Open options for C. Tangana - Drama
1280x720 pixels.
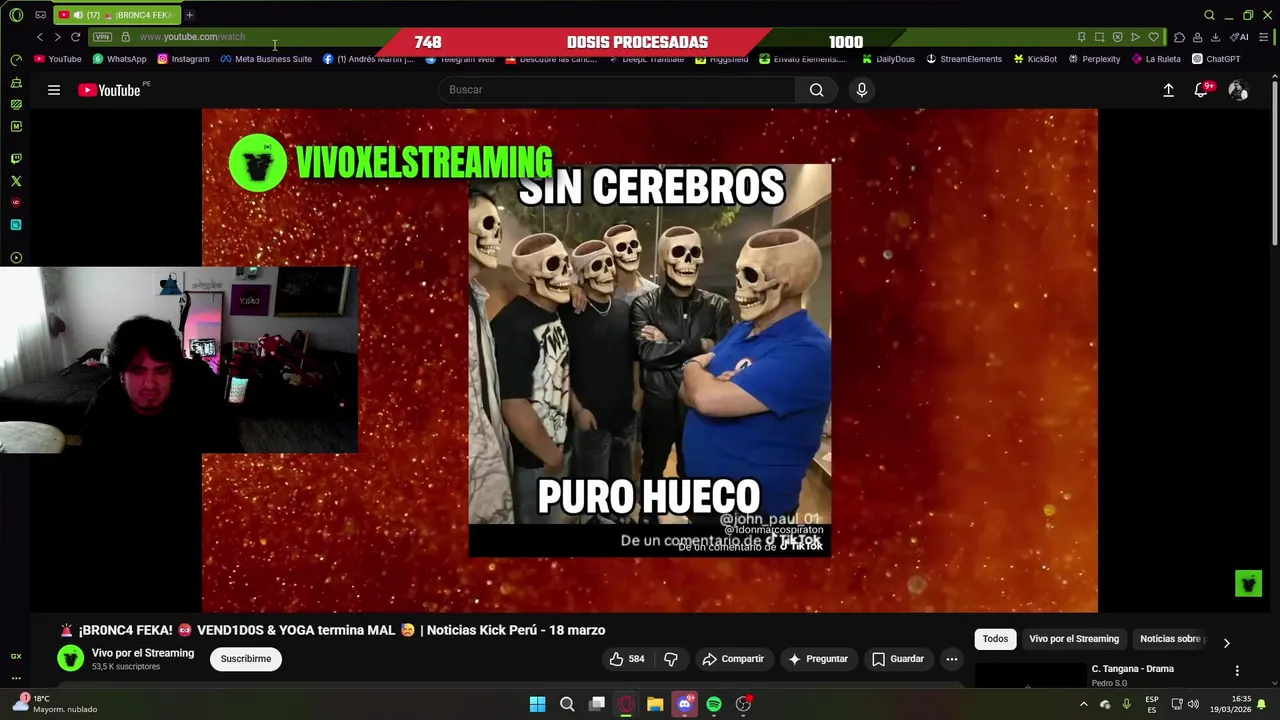point(1237,671)
